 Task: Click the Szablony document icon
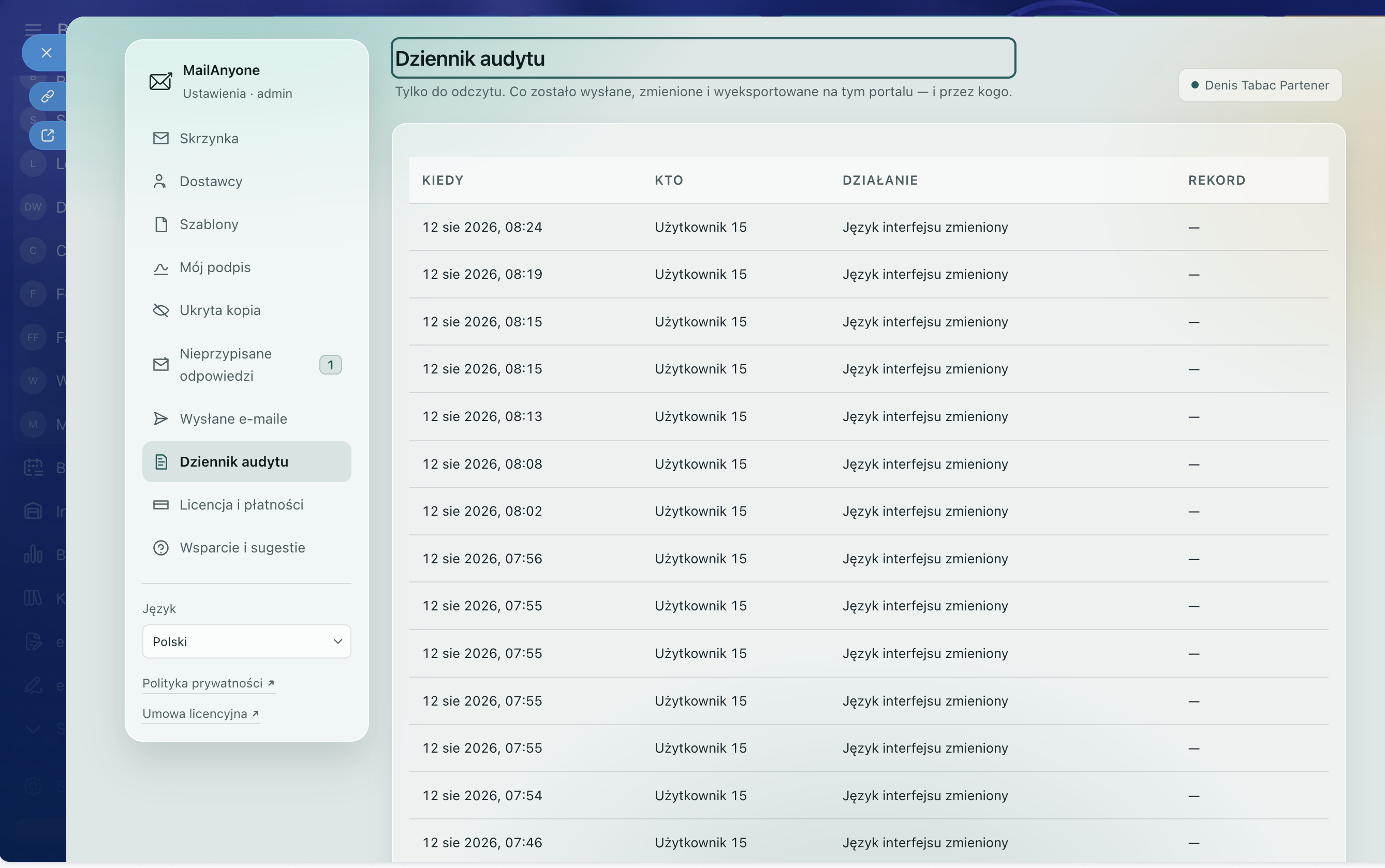click(x=161, y=225)
